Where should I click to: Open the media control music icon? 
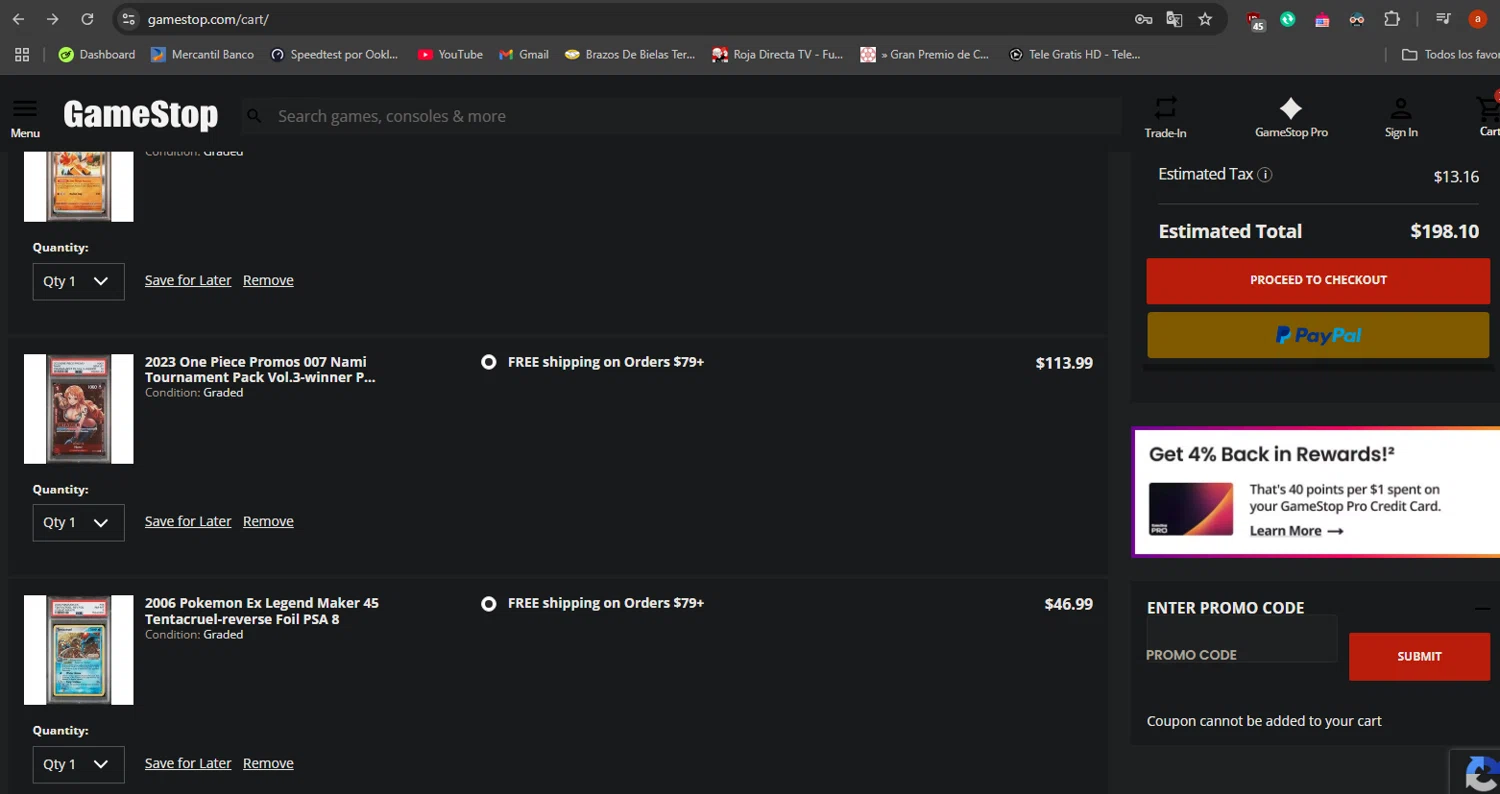[1443, 19]
